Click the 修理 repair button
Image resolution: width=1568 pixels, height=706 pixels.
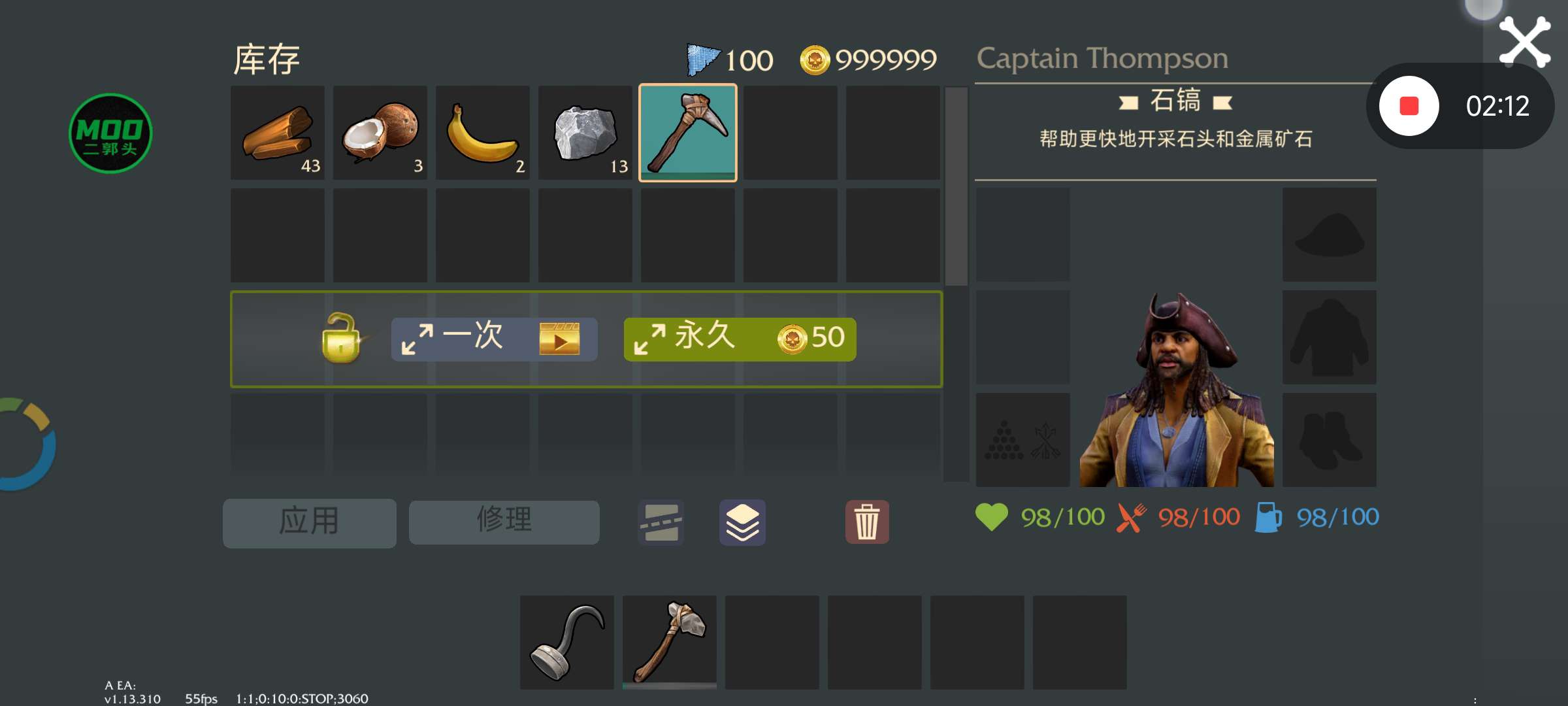point(504,522)
